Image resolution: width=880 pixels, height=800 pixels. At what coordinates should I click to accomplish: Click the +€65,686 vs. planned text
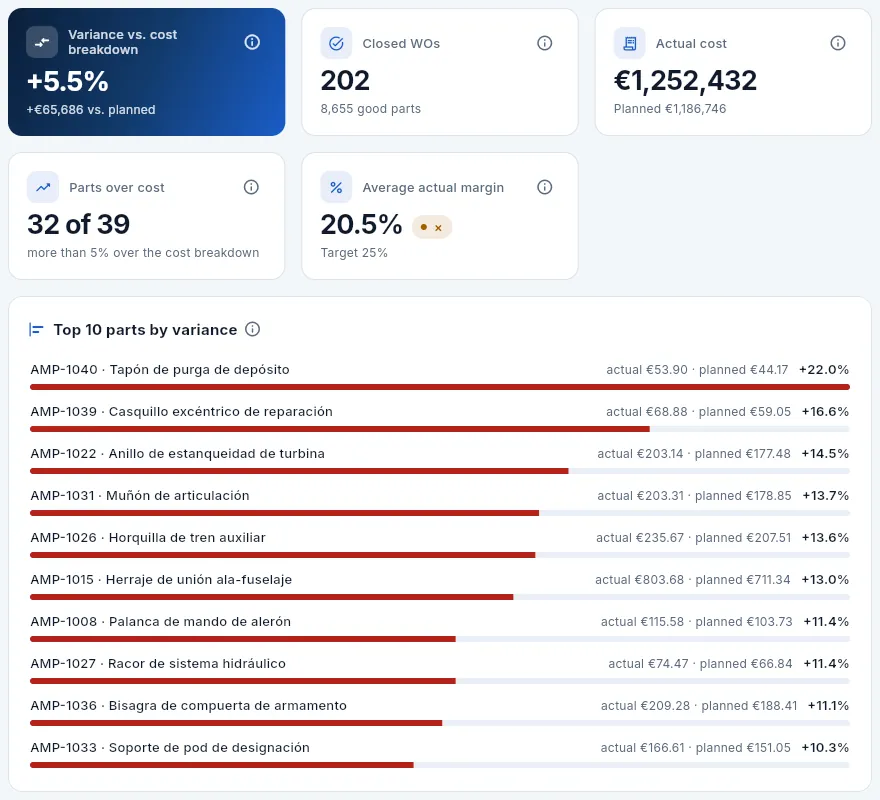coord(91,109)
